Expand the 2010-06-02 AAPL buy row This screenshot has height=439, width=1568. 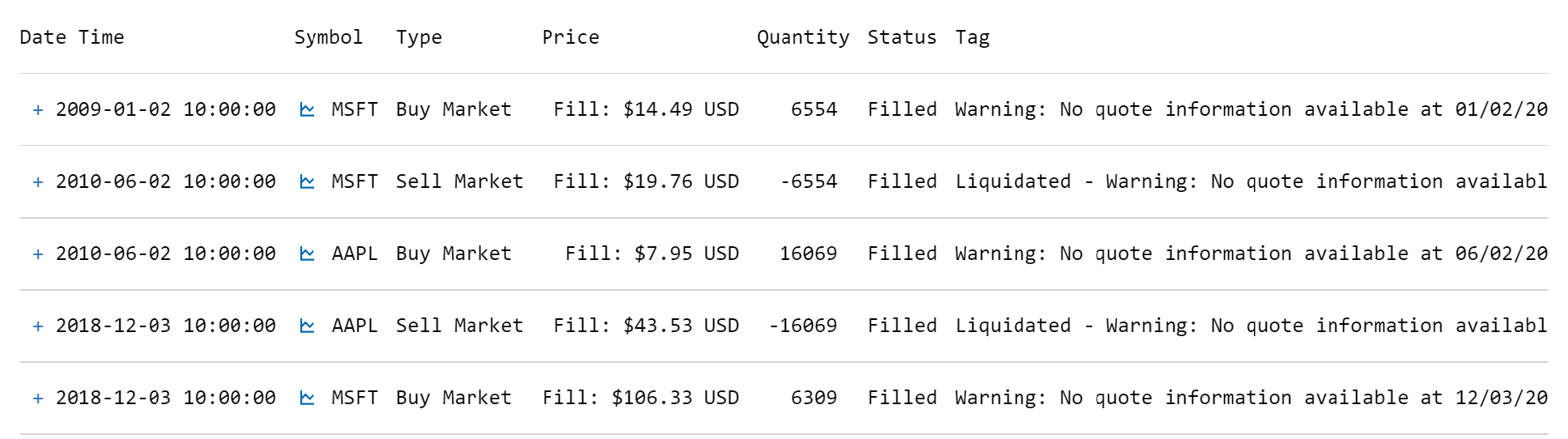[38, 254]
